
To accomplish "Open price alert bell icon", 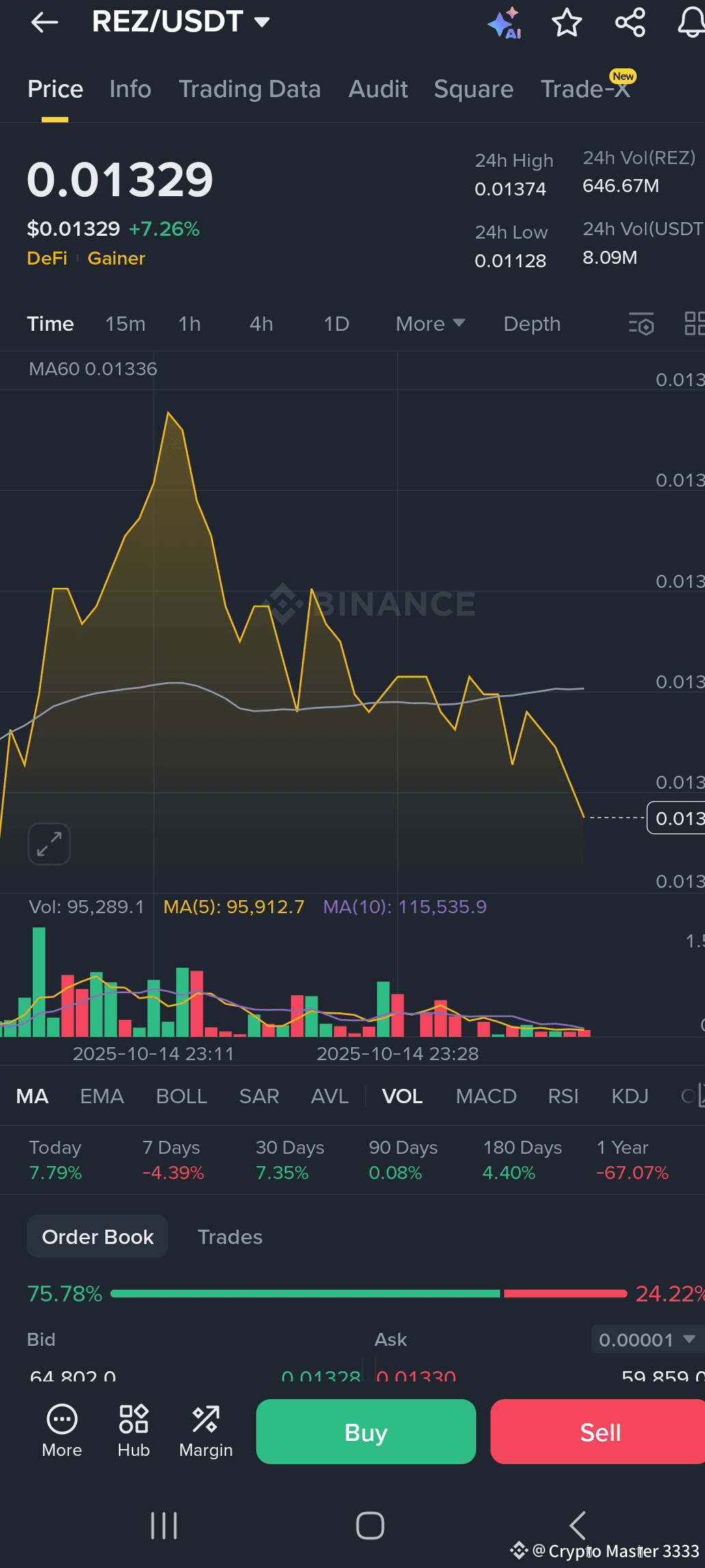I will click(691, 23).
